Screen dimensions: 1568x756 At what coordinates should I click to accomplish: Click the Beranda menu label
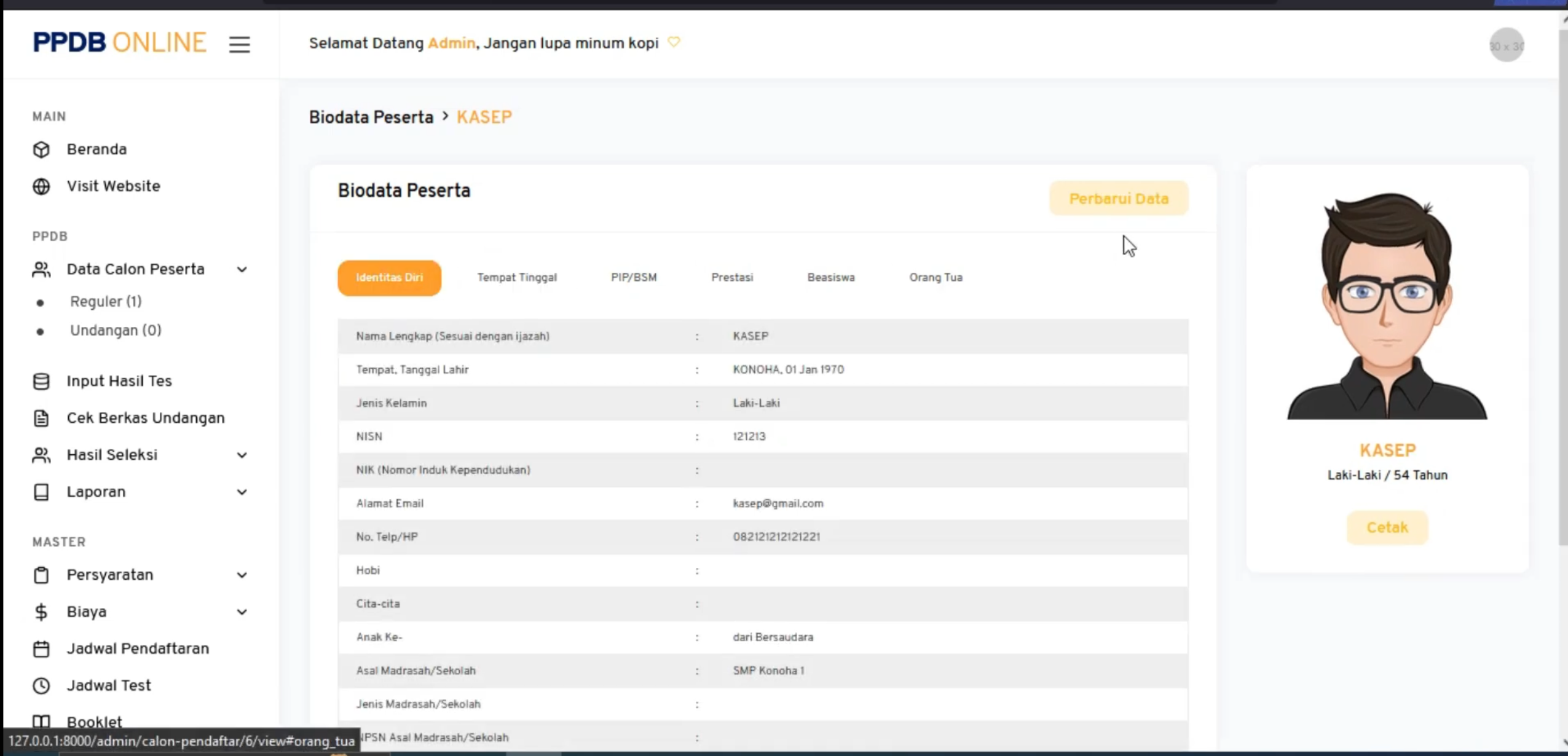click(97, 149)
